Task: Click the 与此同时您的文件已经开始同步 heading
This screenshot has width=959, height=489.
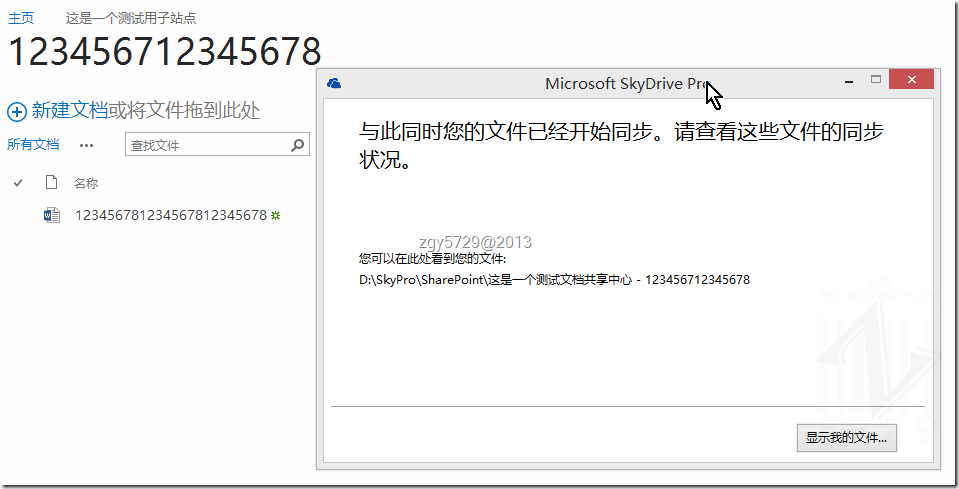Action: coord(621,145)
